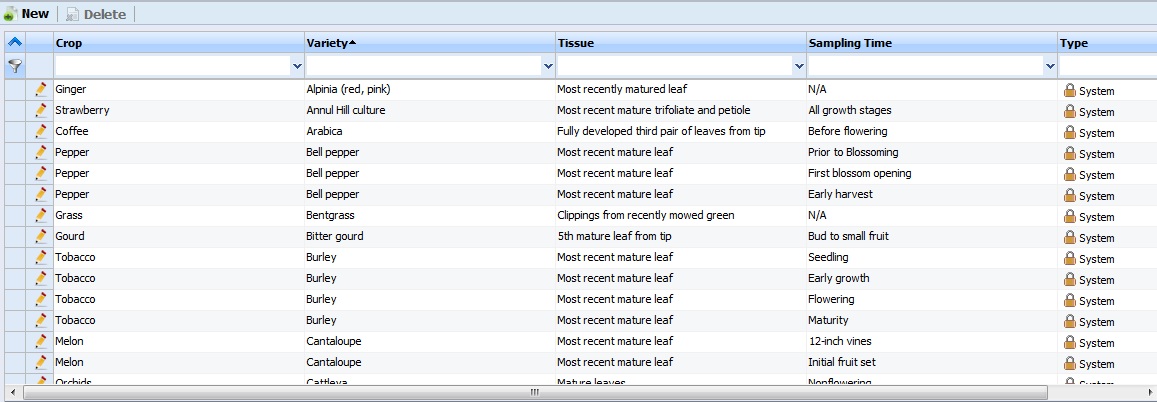
Task: Select the Ginger crop cell
Action: [179, 89]
